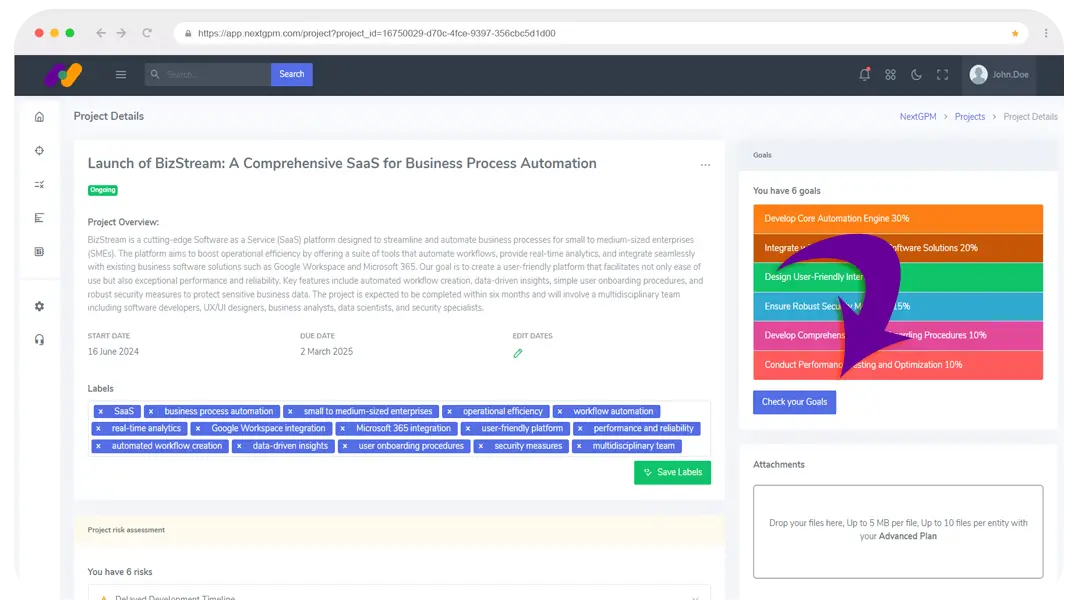This screenshot has height=614, width=1080.
Task: Remove the business process automation label
Action: click(x=151, y=411)
